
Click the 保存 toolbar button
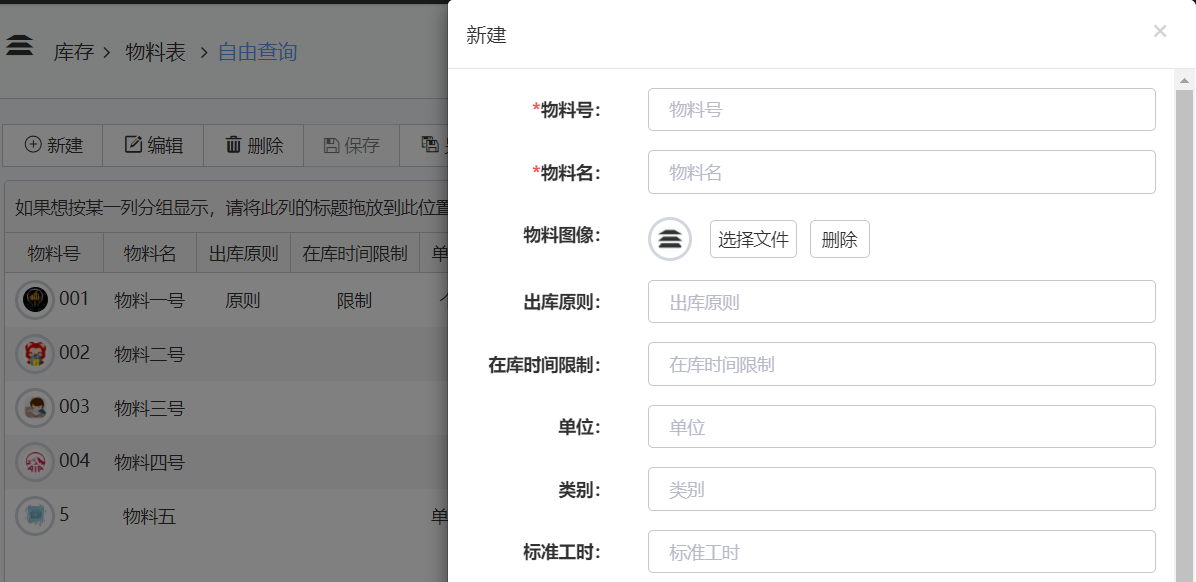tap(351, 145)
